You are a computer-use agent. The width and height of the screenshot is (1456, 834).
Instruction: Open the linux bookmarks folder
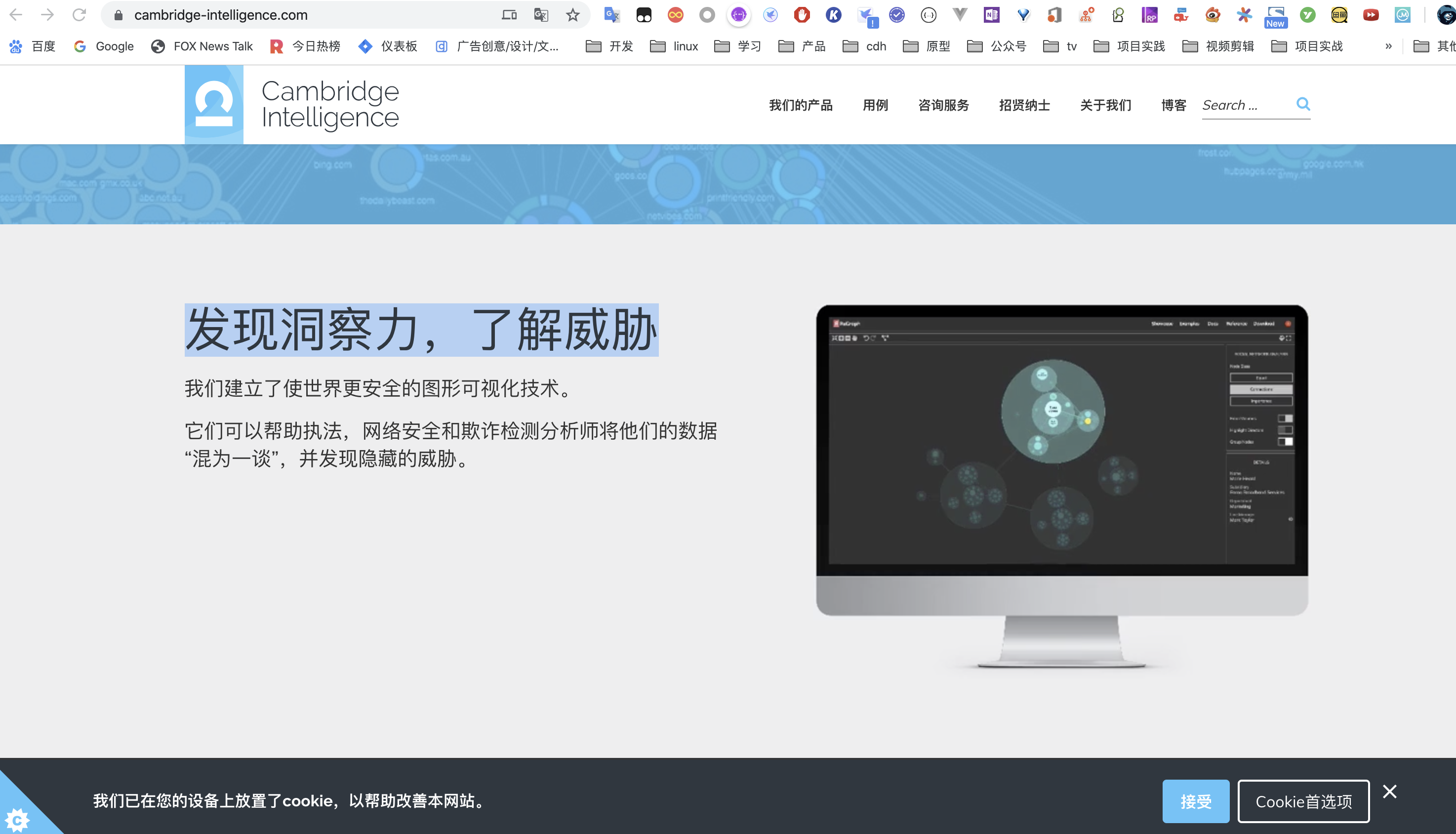(675, 46)
